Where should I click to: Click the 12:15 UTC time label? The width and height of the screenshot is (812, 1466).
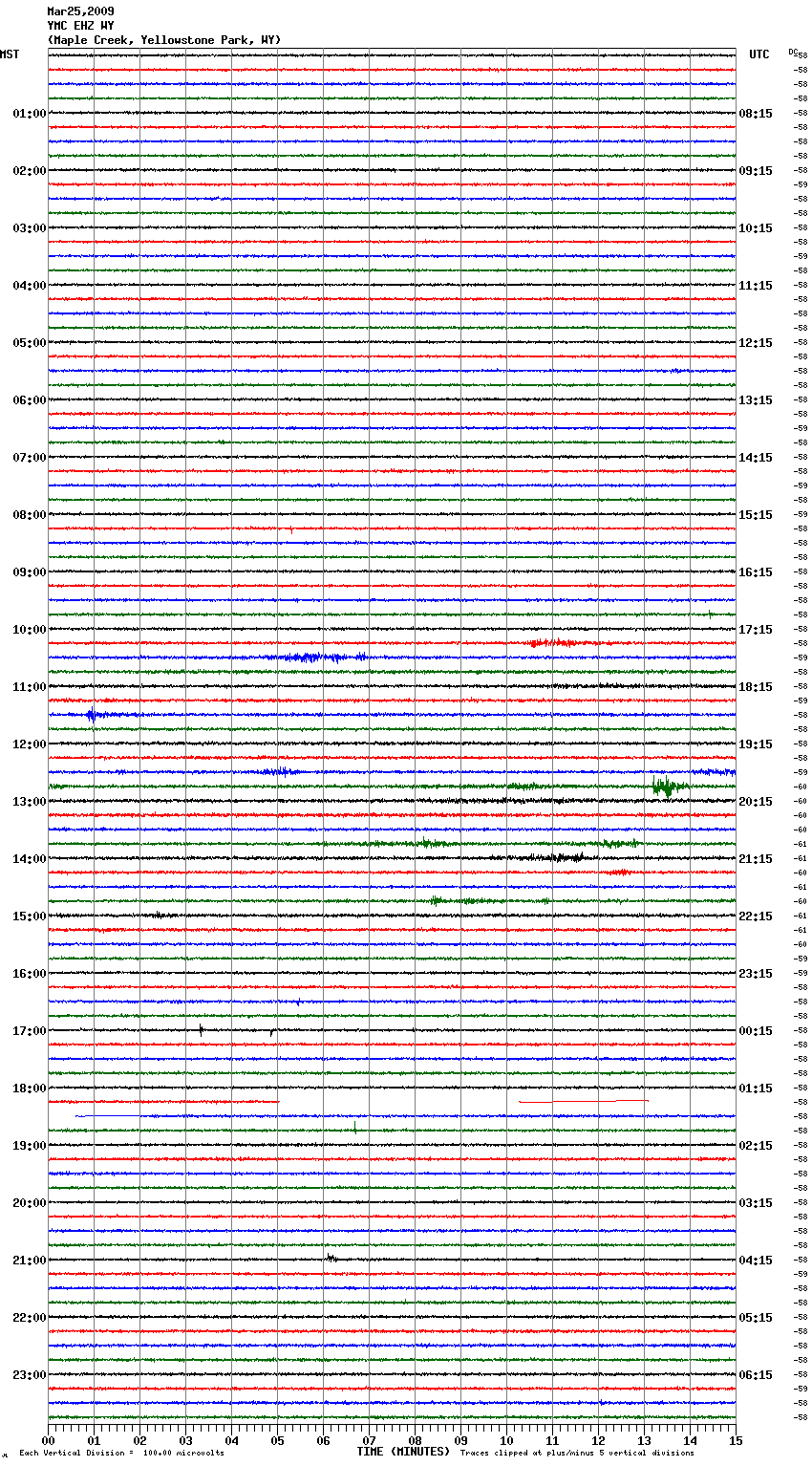(756, 343)
